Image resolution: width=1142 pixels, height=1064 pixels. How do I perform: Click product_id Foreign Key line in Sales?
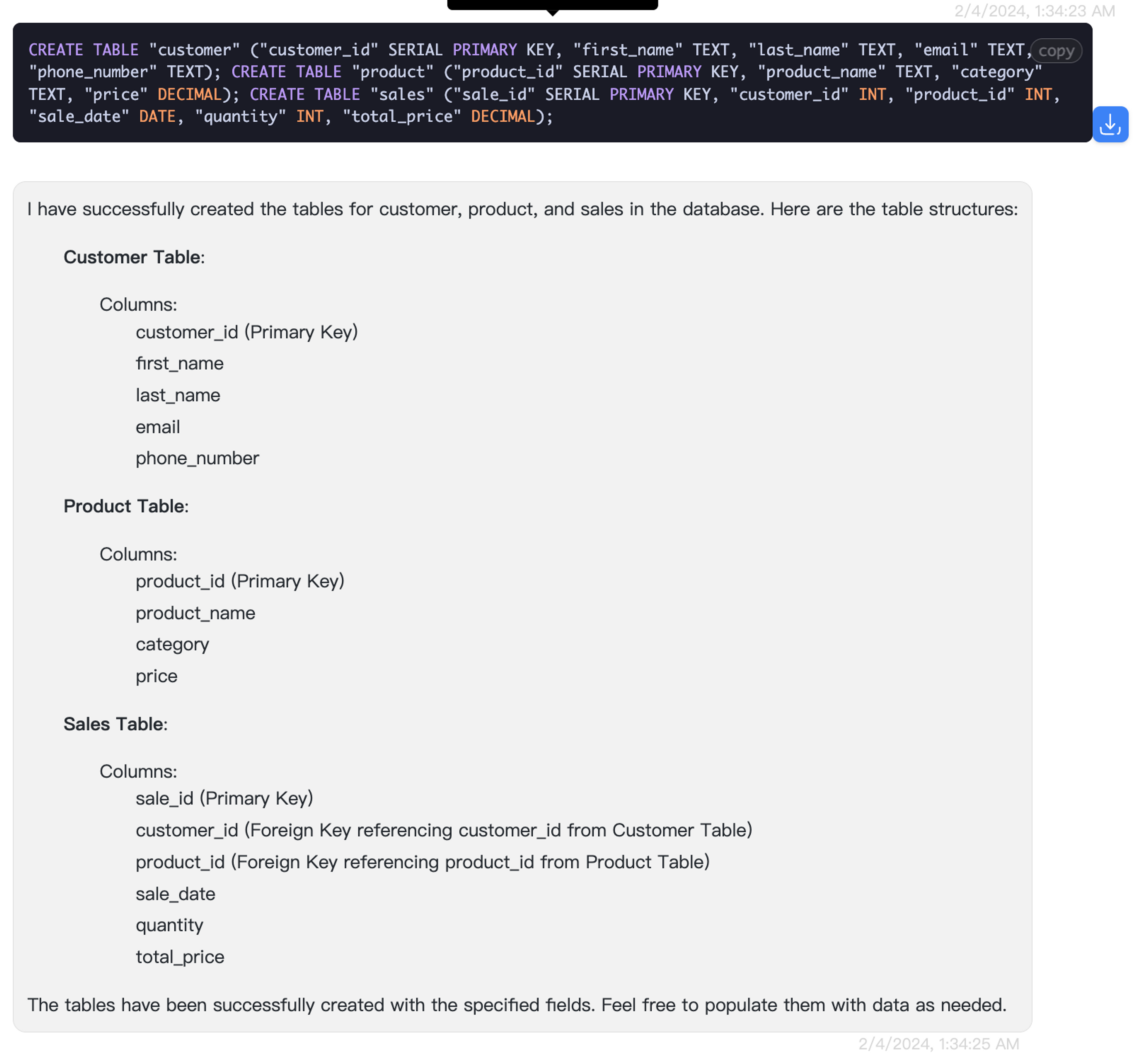click(422, 862)
